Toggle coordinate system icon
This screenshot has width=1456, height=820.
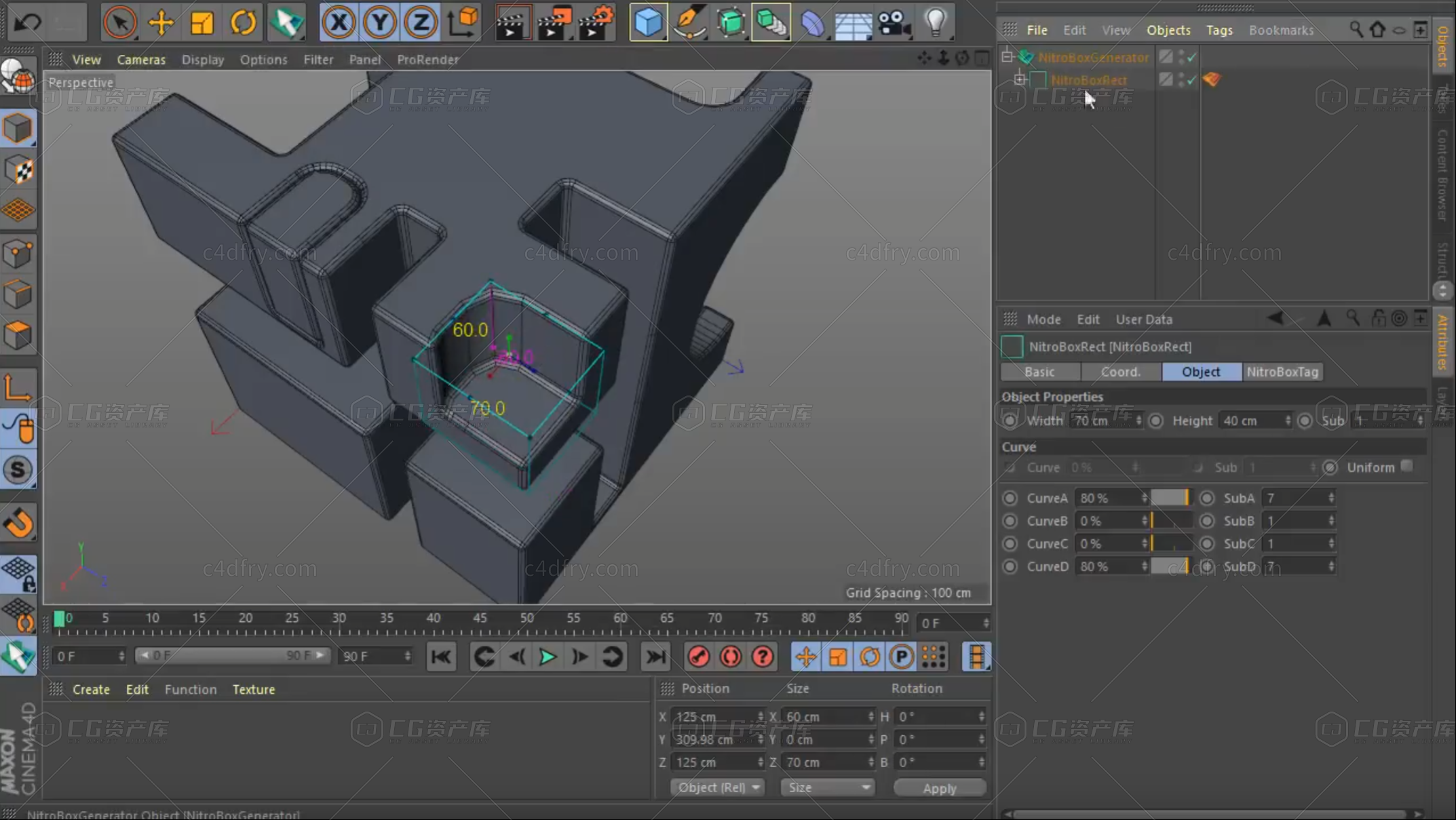463,22
